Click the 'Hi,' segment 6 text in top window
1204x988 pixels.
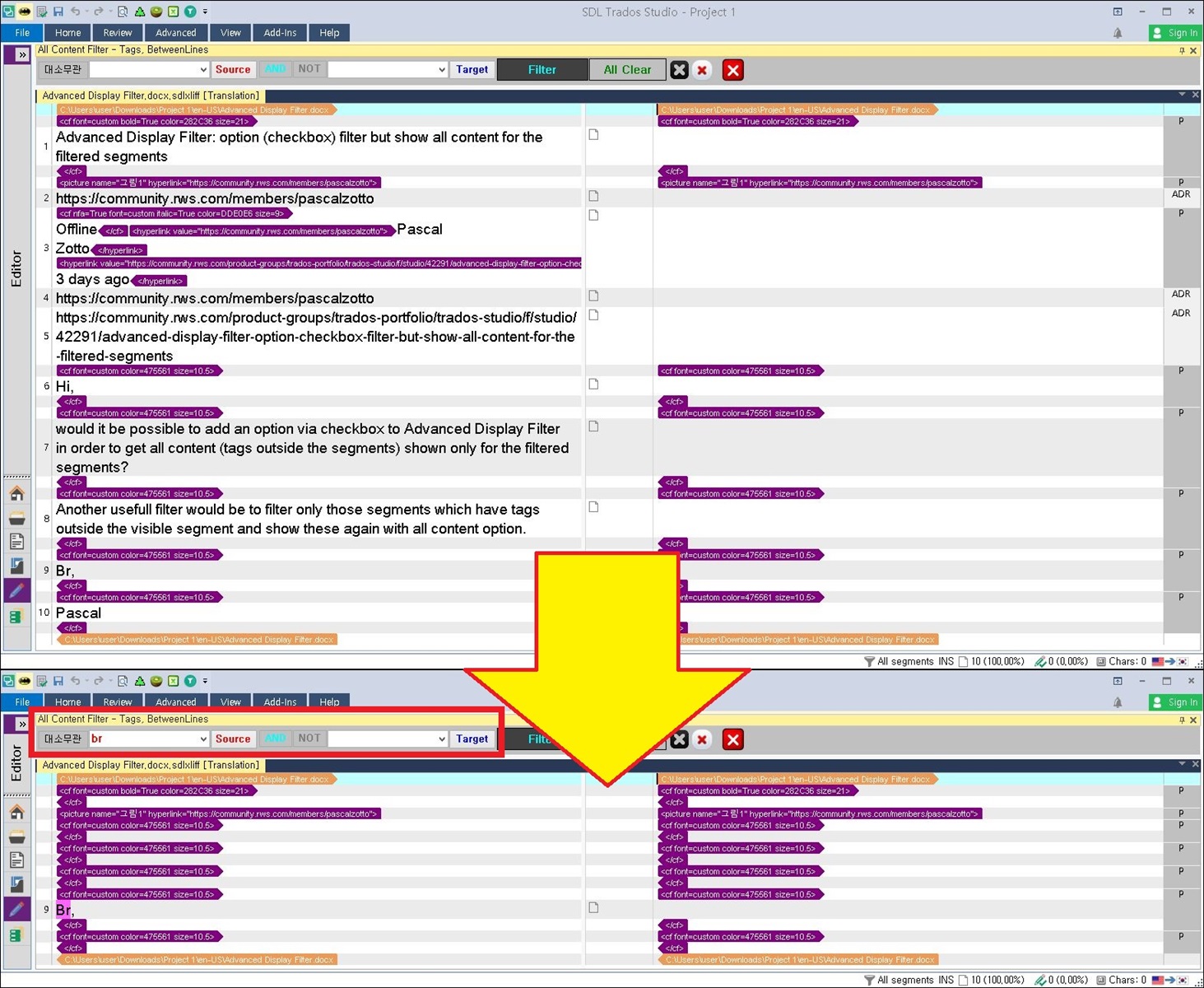(x=65, y=386)
